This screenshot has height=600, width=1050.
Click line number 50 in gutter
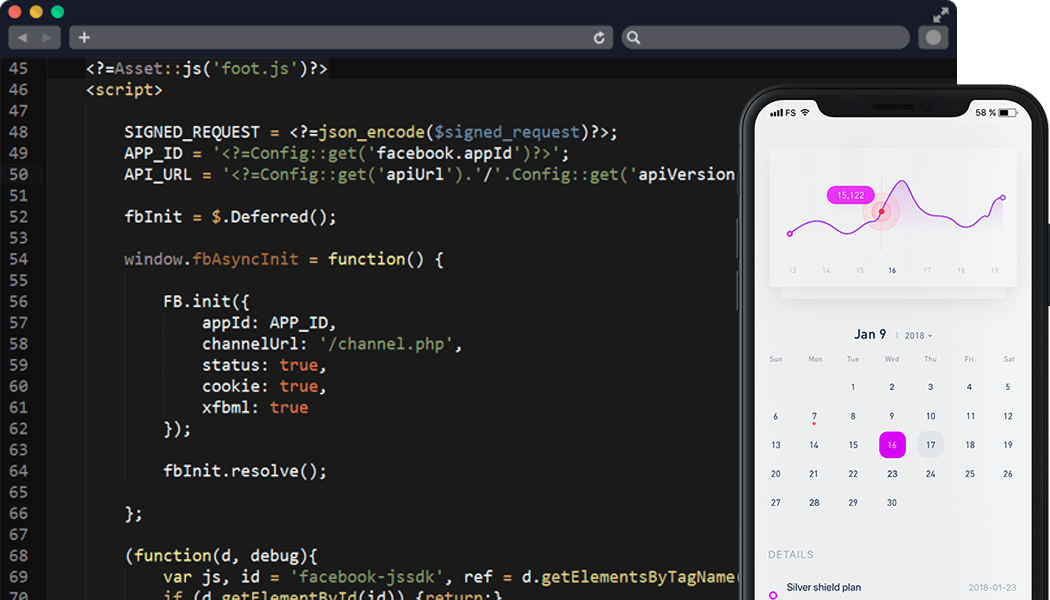(x=19, y=174)
